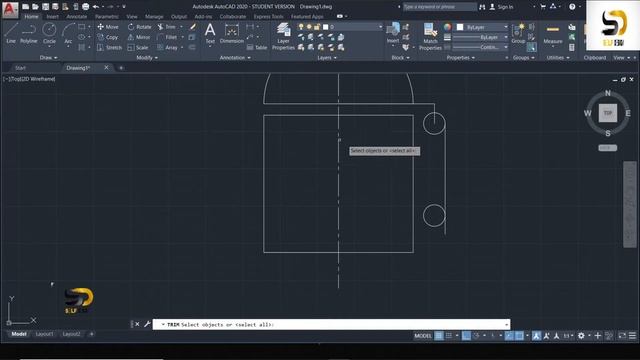This screenshot has width=640, height=360.
Task: Toggle ortho mode in status bar
Action: 466,336
